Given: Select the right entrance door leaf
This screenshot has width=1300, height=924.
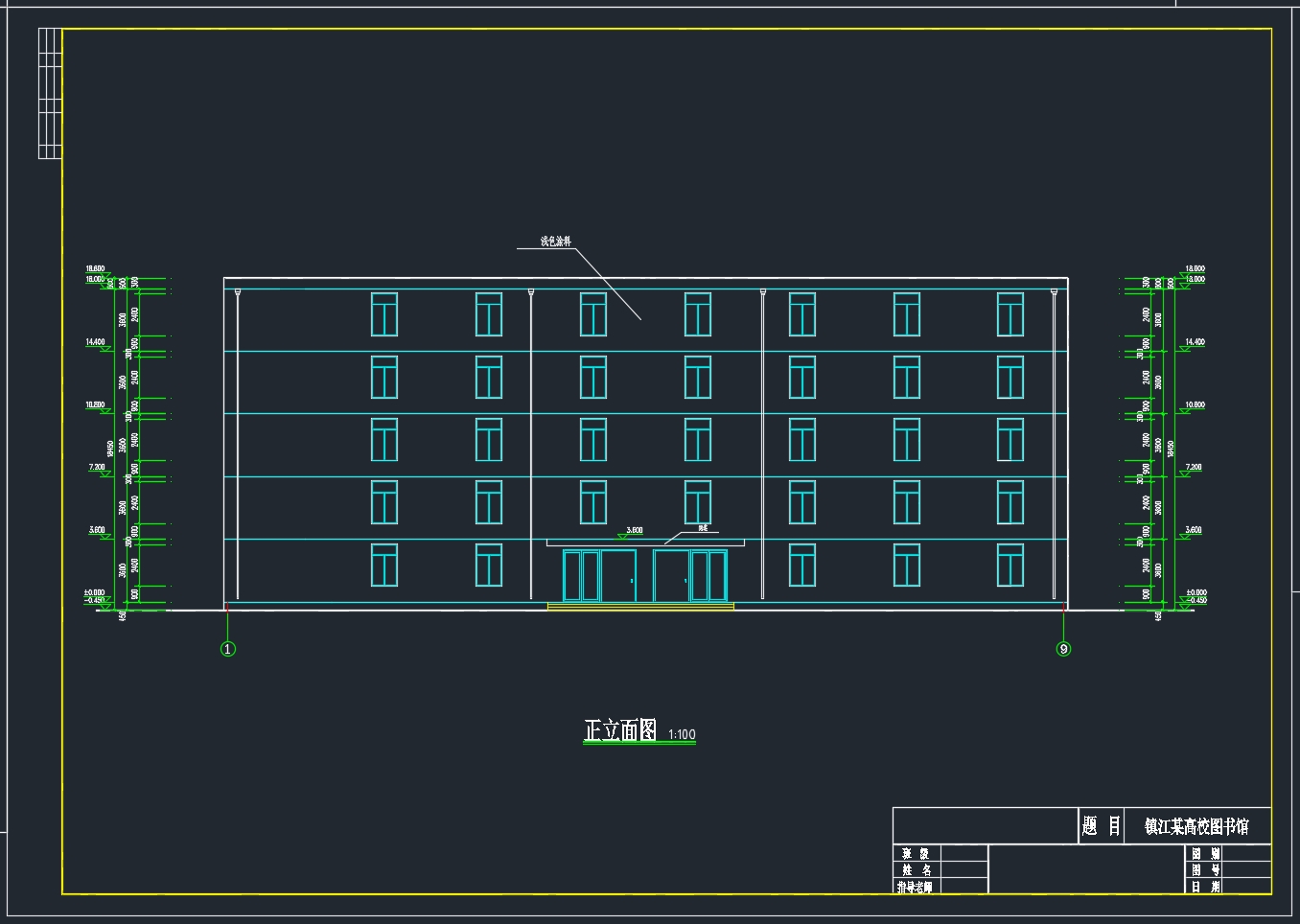Looking at the screenshot, I should click(671, 576).
